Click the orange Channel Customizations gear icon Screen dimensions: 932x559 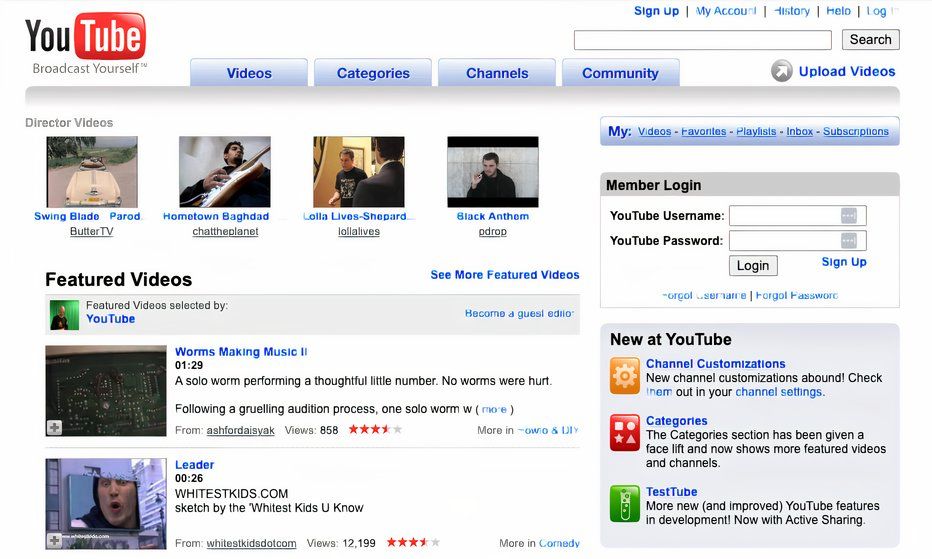625,376
